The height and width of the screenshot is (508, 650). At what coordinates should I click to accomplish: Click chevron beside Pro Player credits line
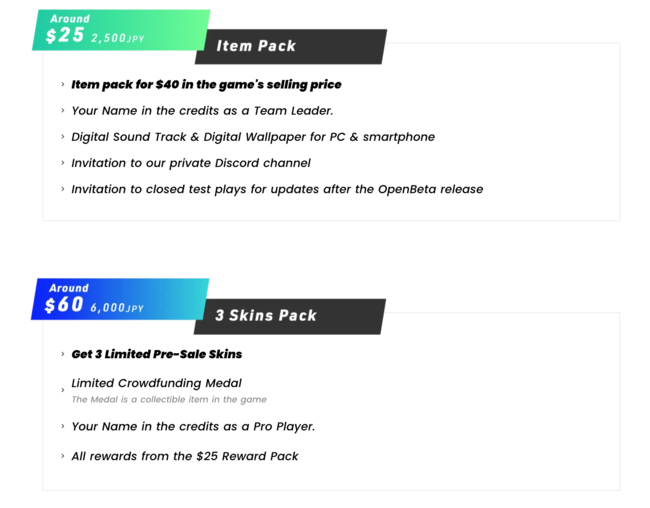tap(63, 426)
